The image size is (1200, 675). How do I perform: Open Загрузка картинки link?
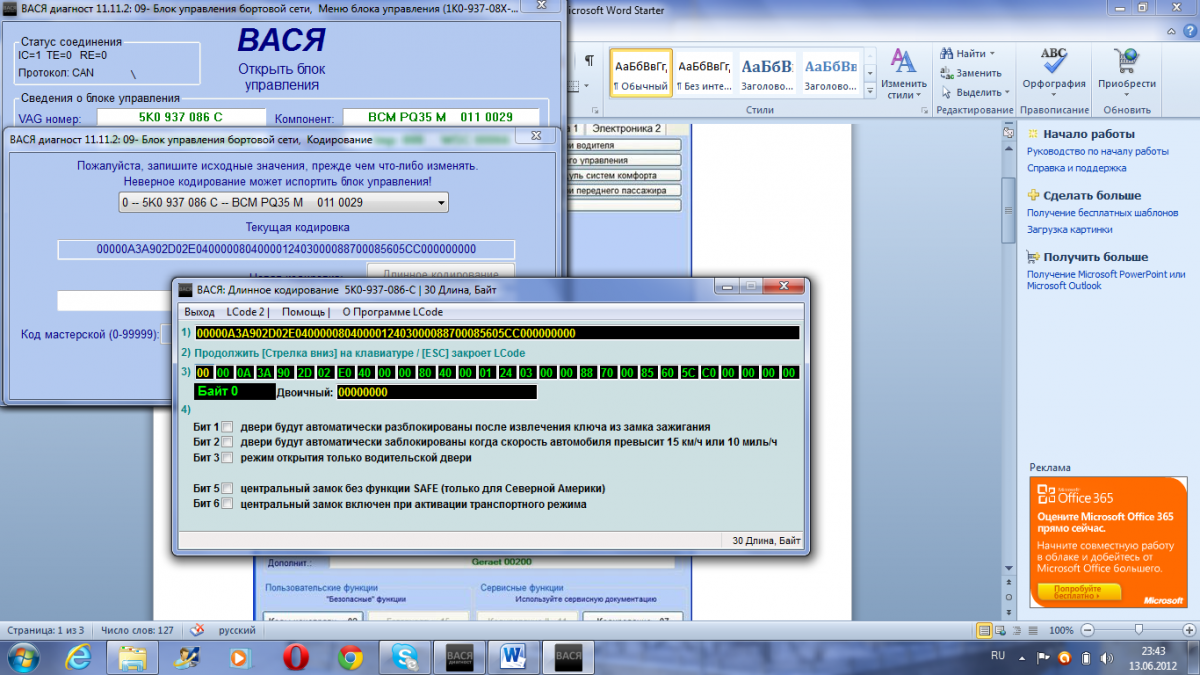point(1069,229)
